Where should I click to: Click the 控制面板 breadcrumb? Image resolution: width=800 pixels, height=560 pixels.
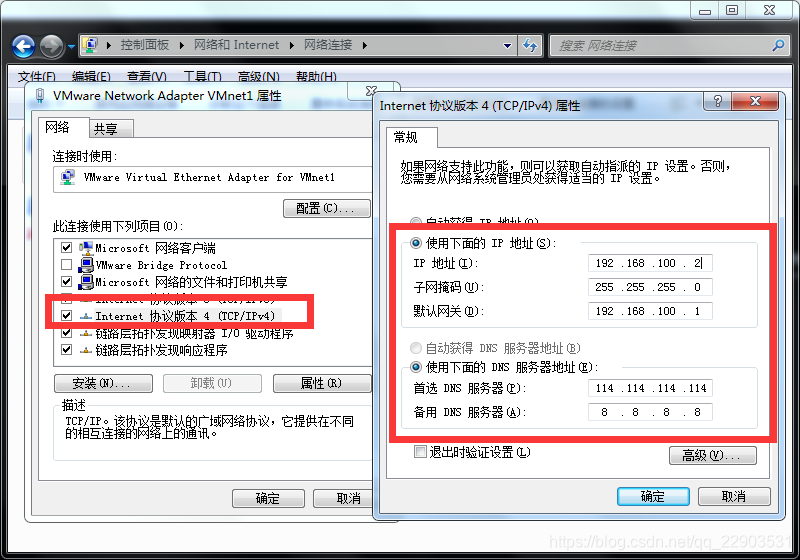point(145,45)
